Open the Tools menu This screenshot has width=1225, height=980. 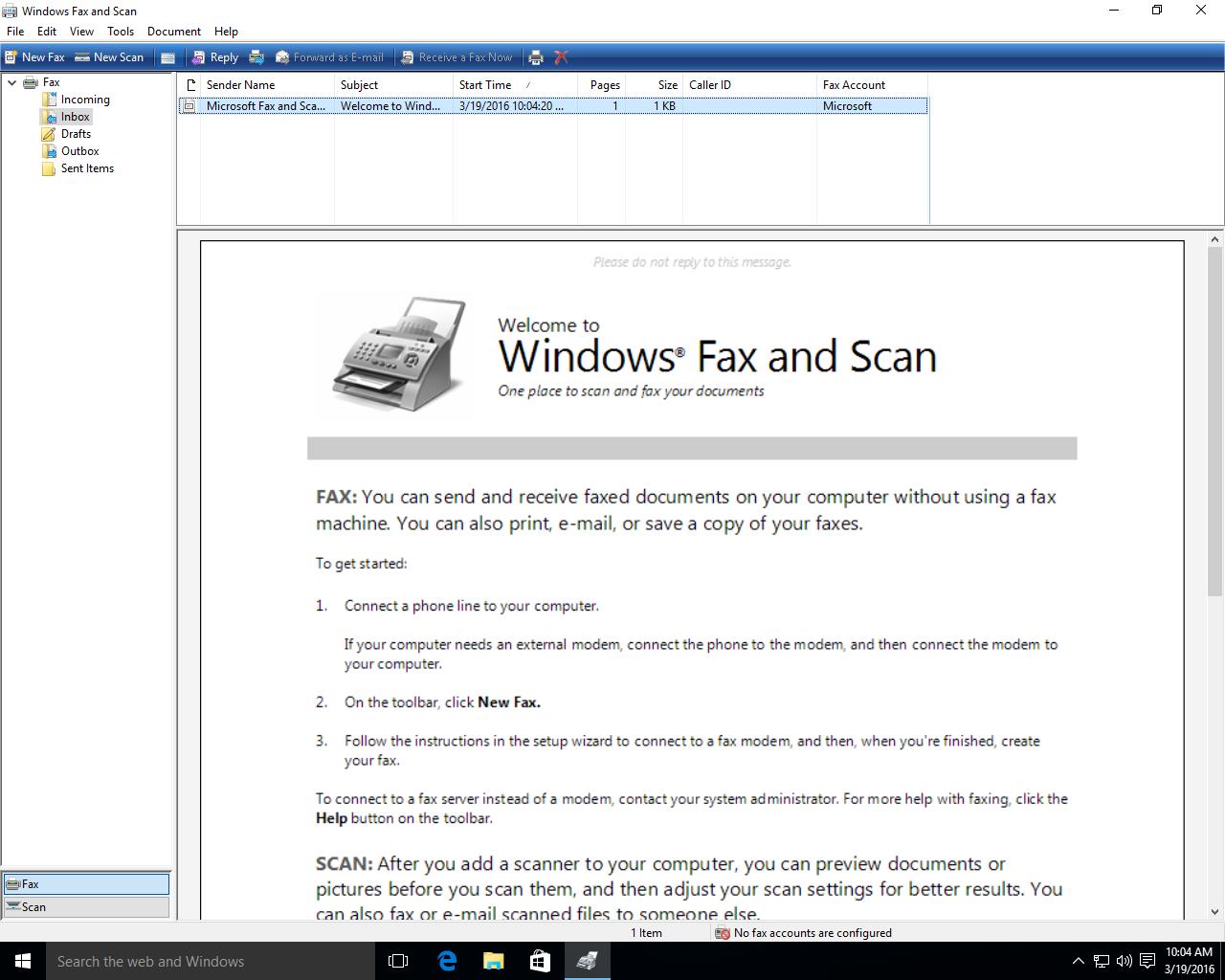coord(121,32)
